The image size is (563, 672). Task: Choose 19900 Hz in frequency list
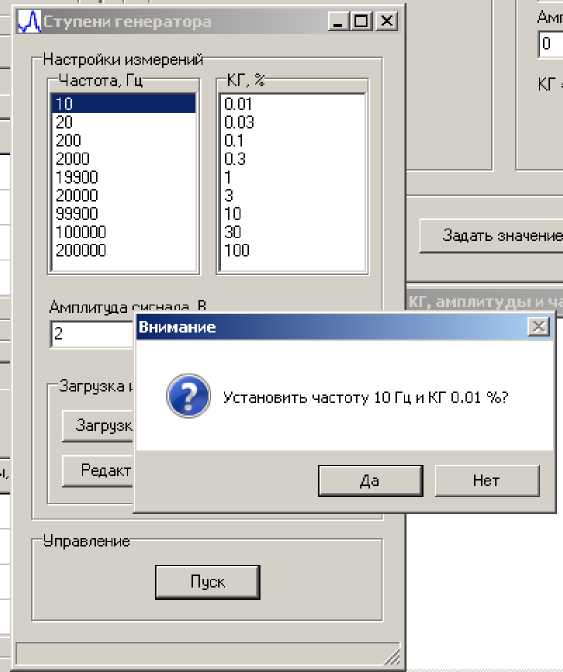coord(123,177)
